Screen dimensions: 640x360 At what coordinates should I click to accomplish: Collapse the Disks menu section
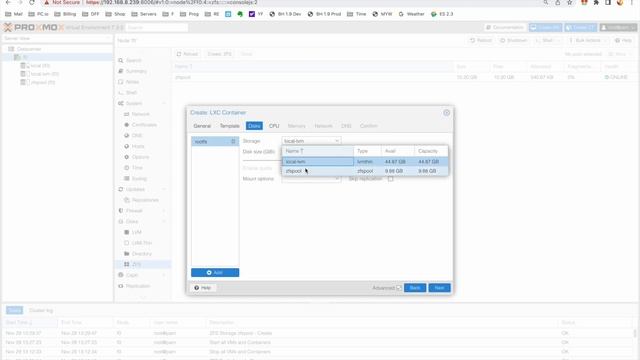(x=164, y=222)
